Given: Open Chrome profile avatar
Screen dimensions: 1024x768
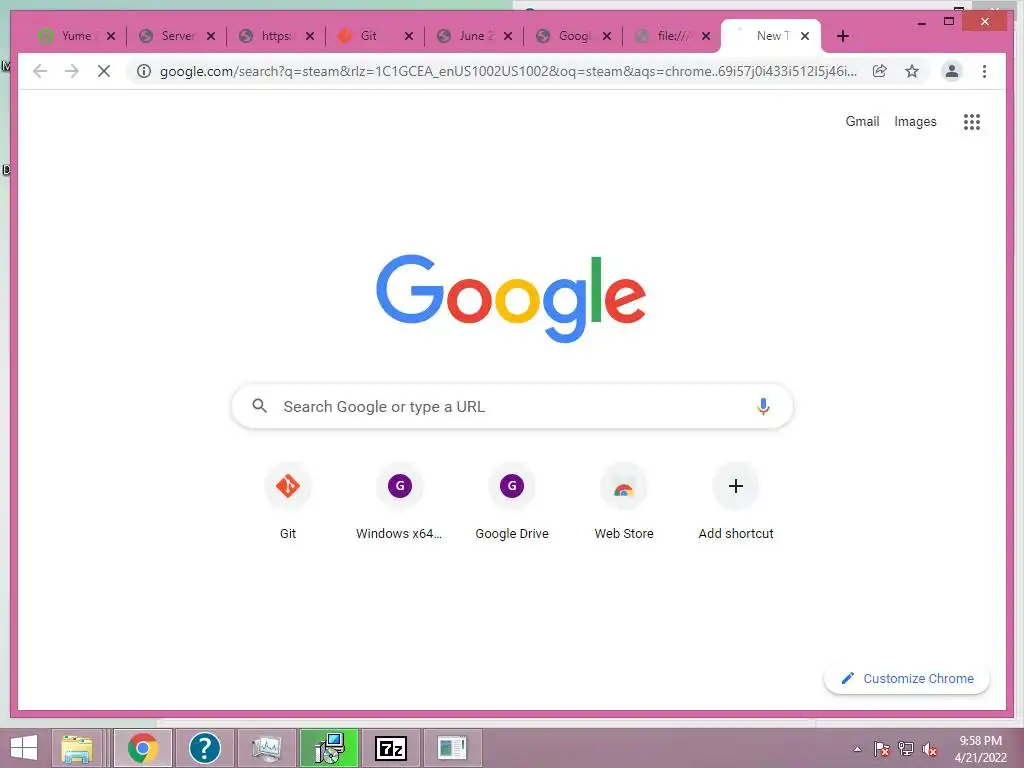Looking at the screenshot, I should click(952, 71).
